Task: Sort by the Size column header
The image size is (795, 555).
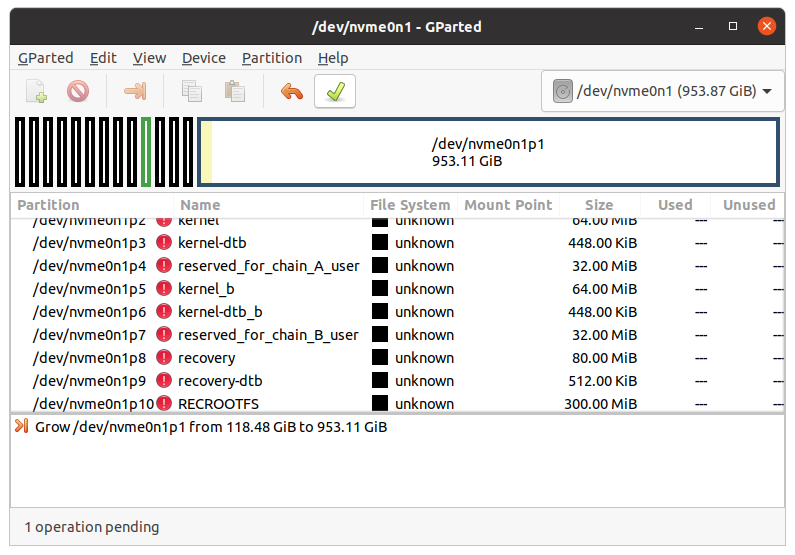Action: coord(599,205)
